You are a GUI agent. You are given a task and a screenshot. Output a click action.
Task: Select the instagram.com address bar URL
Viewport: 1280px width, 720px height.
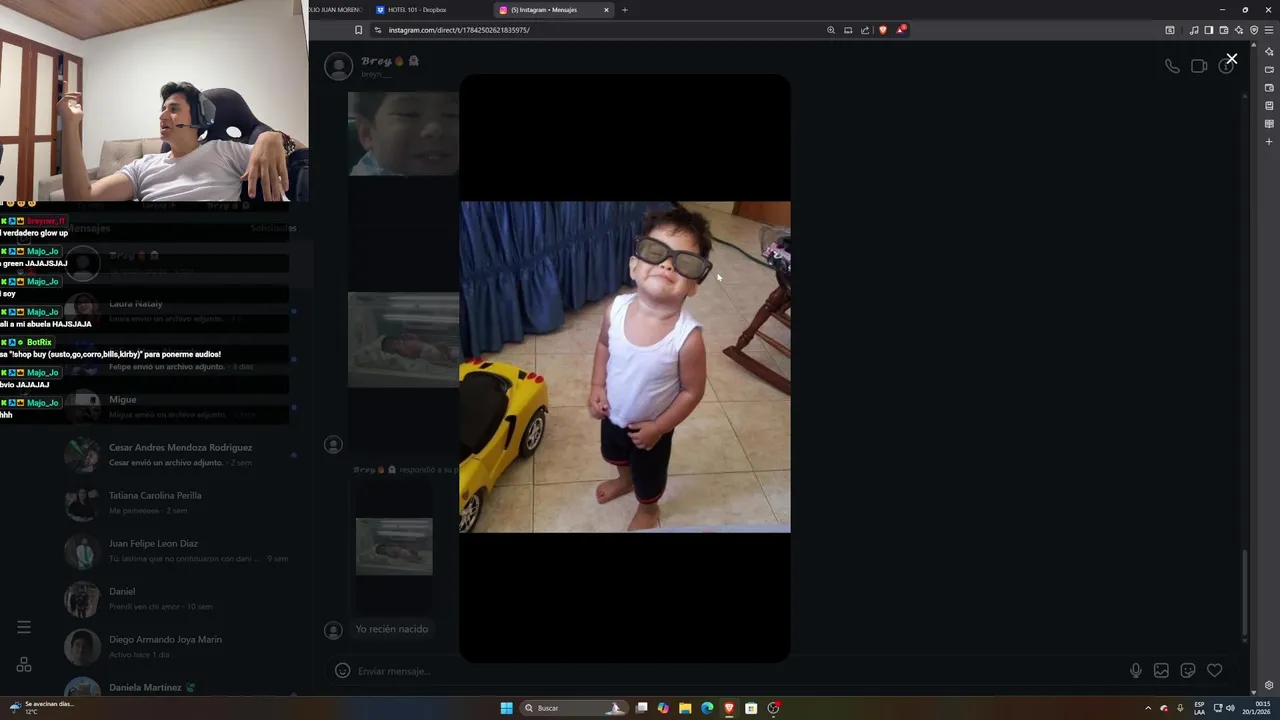459,30
